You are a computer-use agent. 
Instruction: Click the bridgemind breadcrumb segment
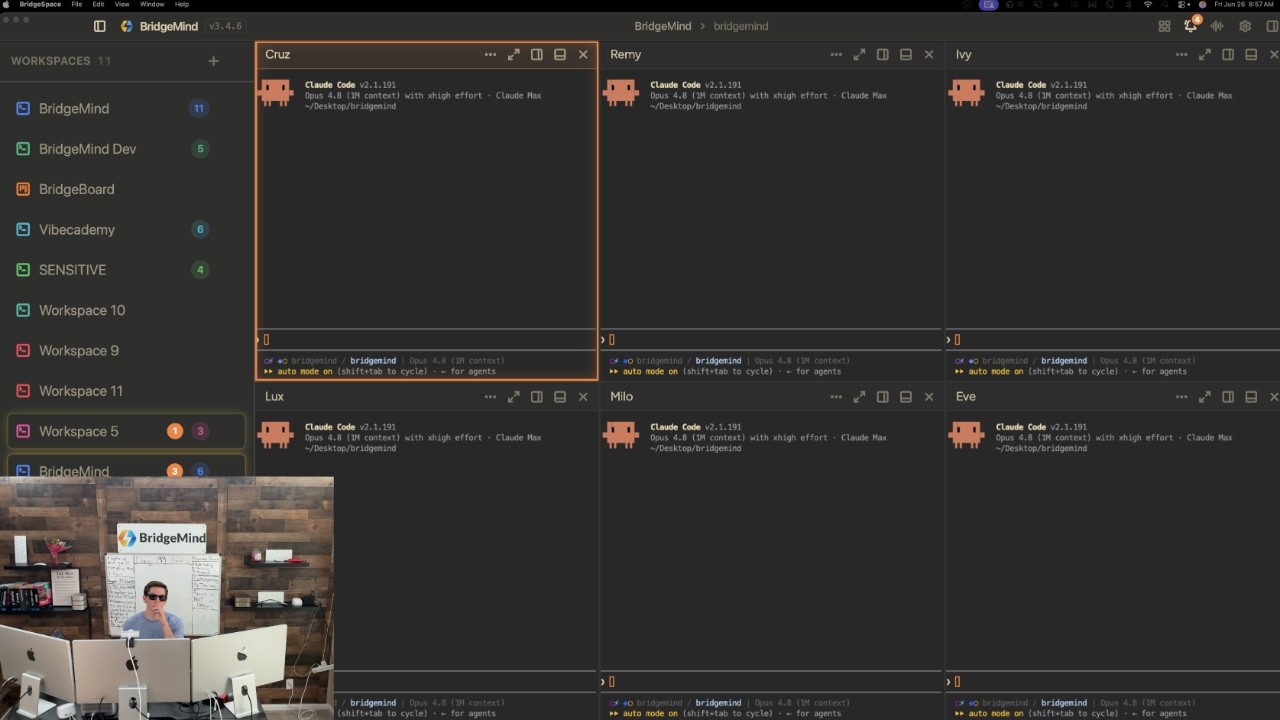pos(741,26)
